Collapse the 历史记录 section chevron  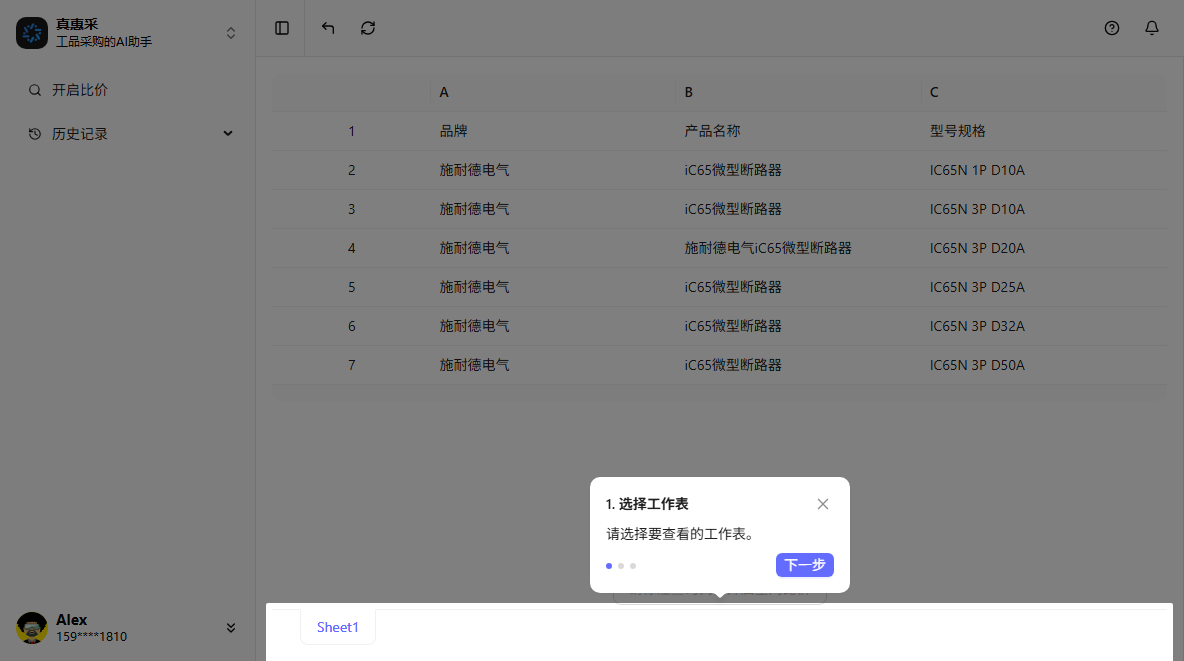click(x=227, y=132)
